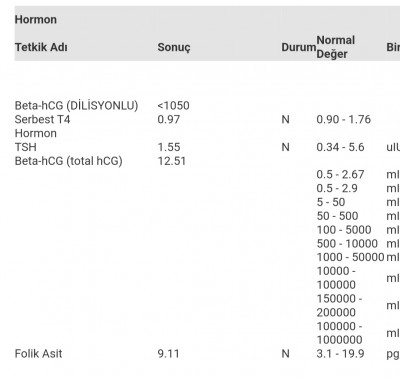Click the 0.97 Serbest T4 result
Viewport: 400px width, 379px height.
[169, 119]
